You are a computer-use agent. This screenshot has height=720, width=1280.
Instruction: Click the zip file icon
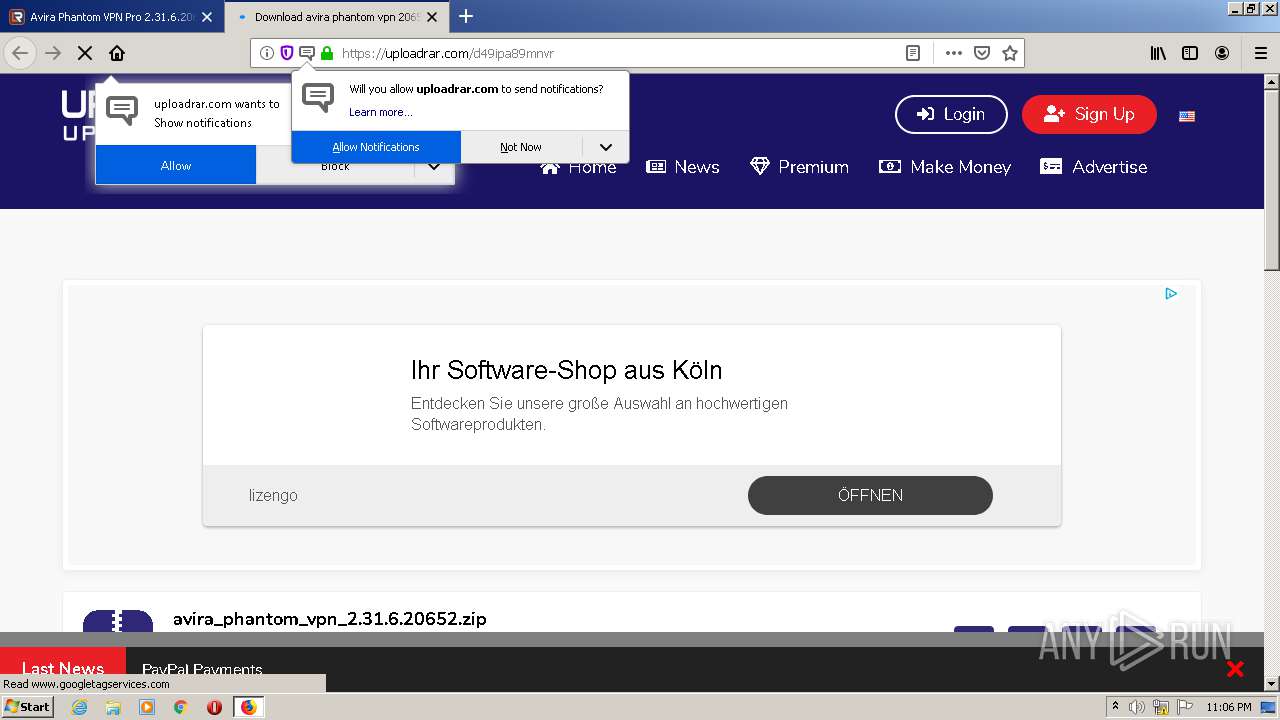click(118, 621)
